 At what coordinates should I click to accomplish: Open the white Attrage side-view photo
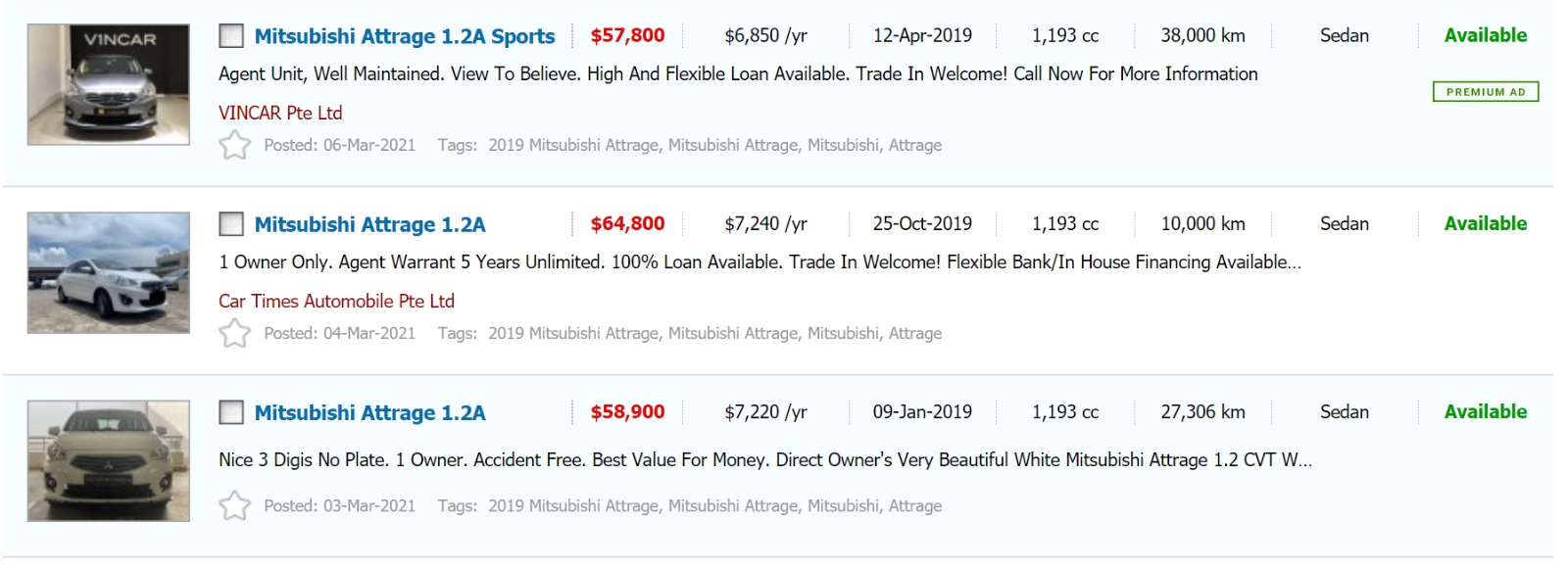click(x=108, y=272)
